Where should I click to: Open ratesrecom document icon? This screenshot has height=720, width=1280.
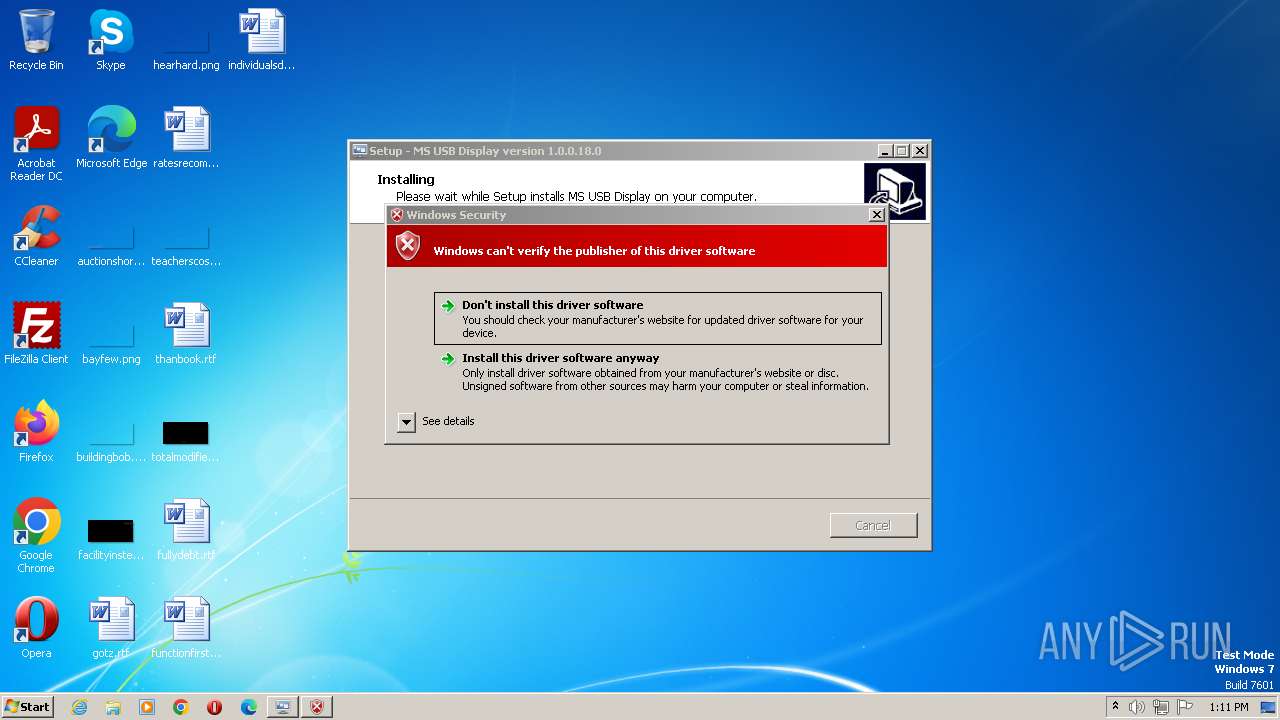click(x=186, y=138)
